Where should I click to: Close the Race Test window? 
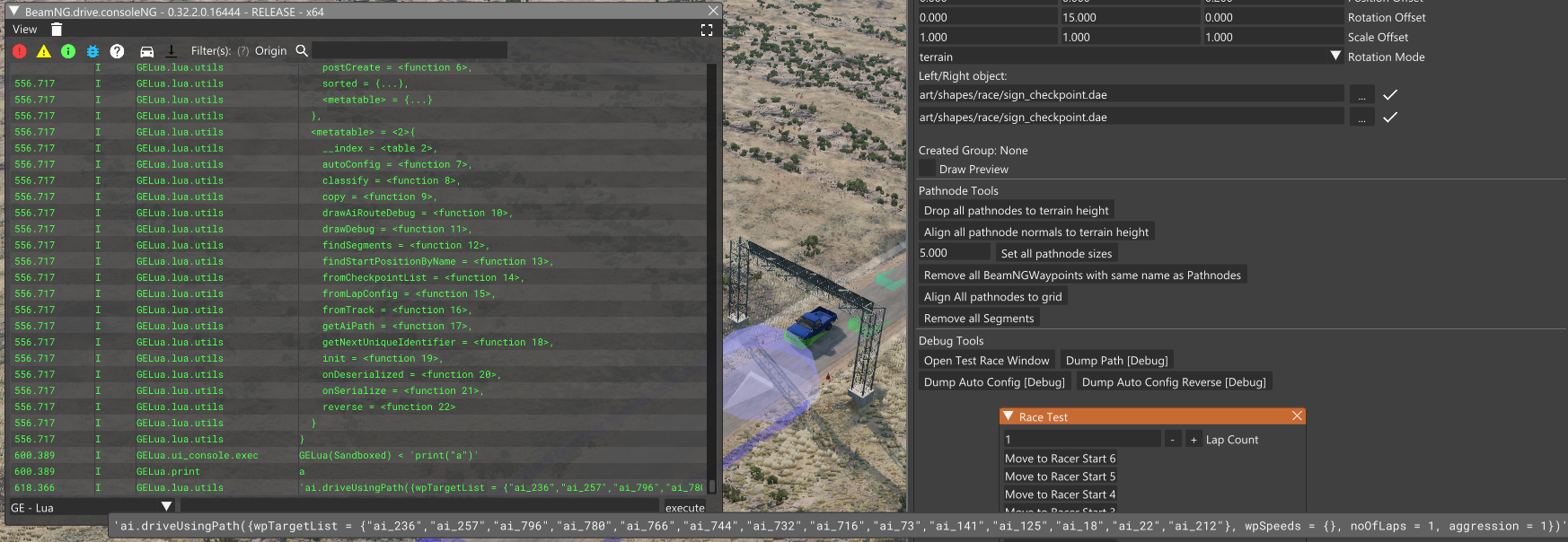[x=1297, y=416]
